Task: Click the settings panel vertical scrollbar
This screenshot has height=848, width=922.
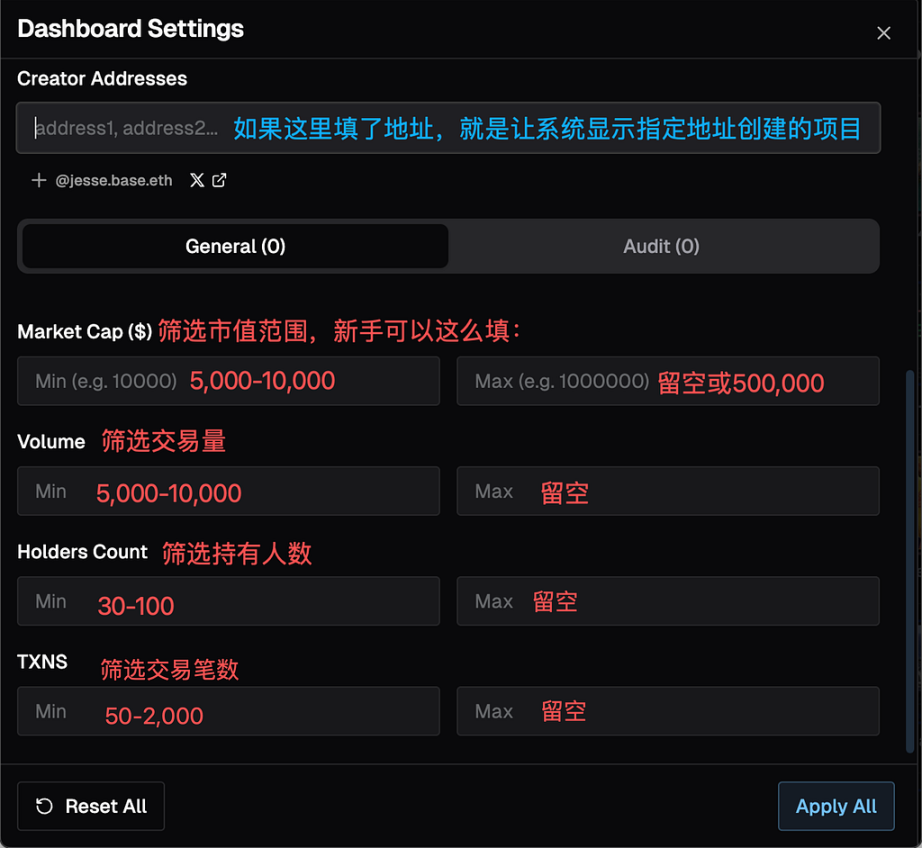Action: tap(909, 560)
